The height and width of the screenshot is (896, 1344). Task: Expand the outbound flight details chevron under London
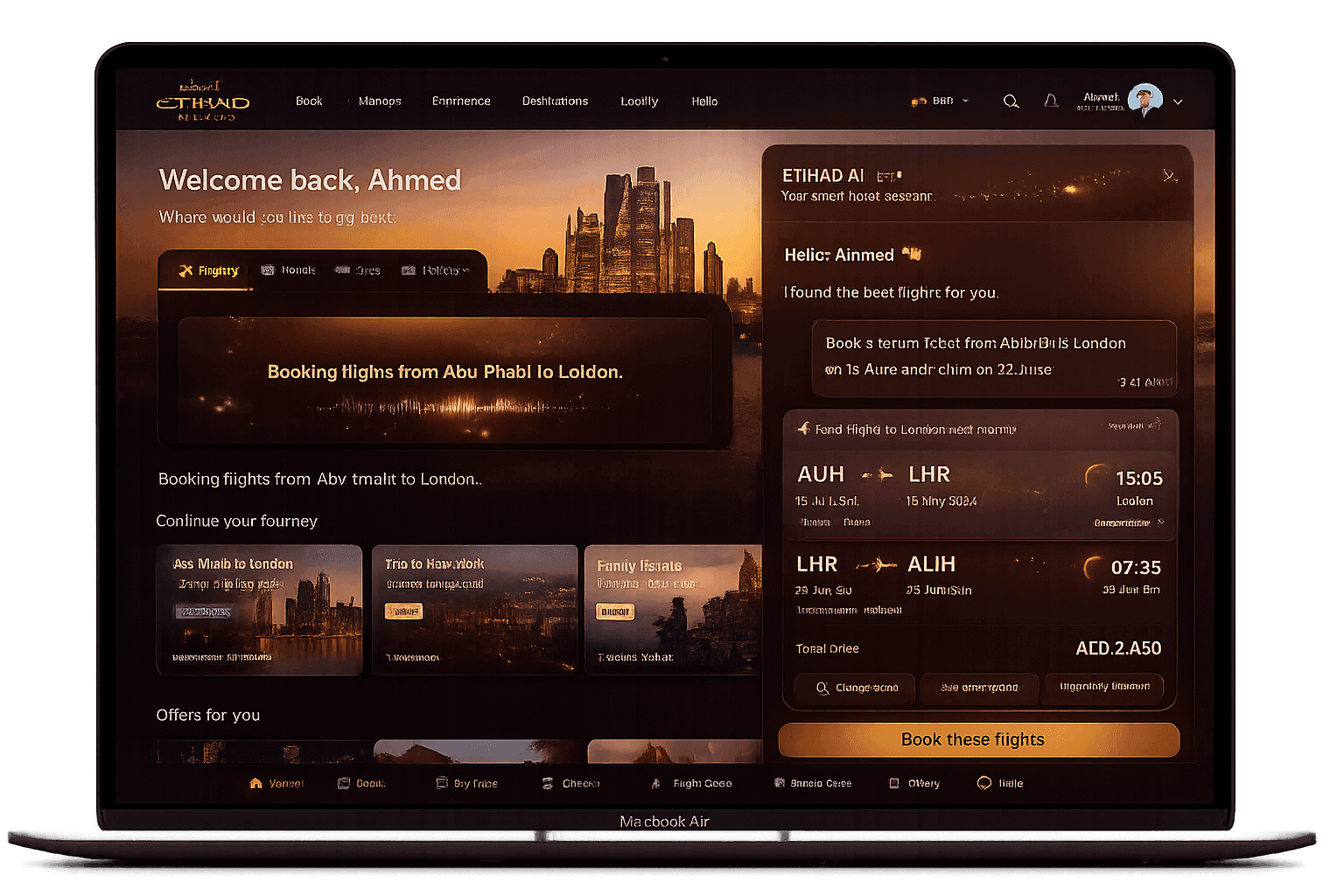(x=1161, y=522)
